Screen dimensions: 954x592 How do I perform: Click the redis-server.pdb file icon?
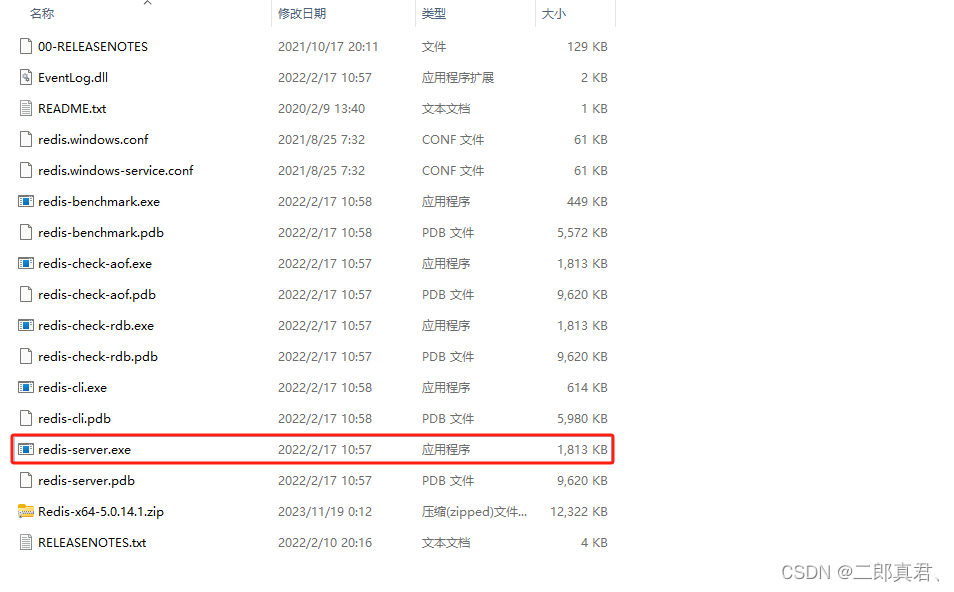pyautogui.click(x=26, y=481)
